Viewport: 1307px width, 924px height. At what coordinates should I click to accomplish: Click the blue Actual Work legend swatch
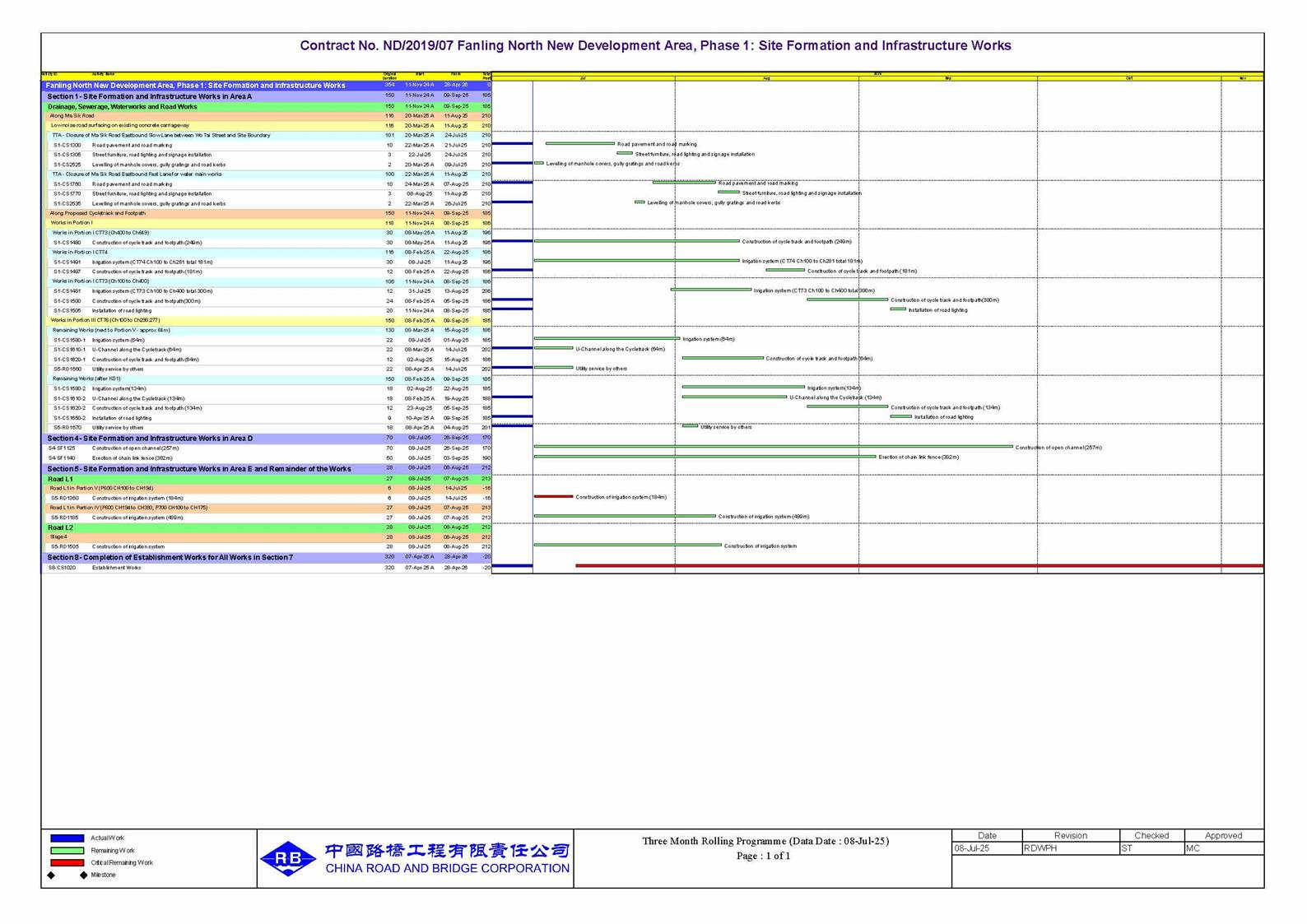67,838
